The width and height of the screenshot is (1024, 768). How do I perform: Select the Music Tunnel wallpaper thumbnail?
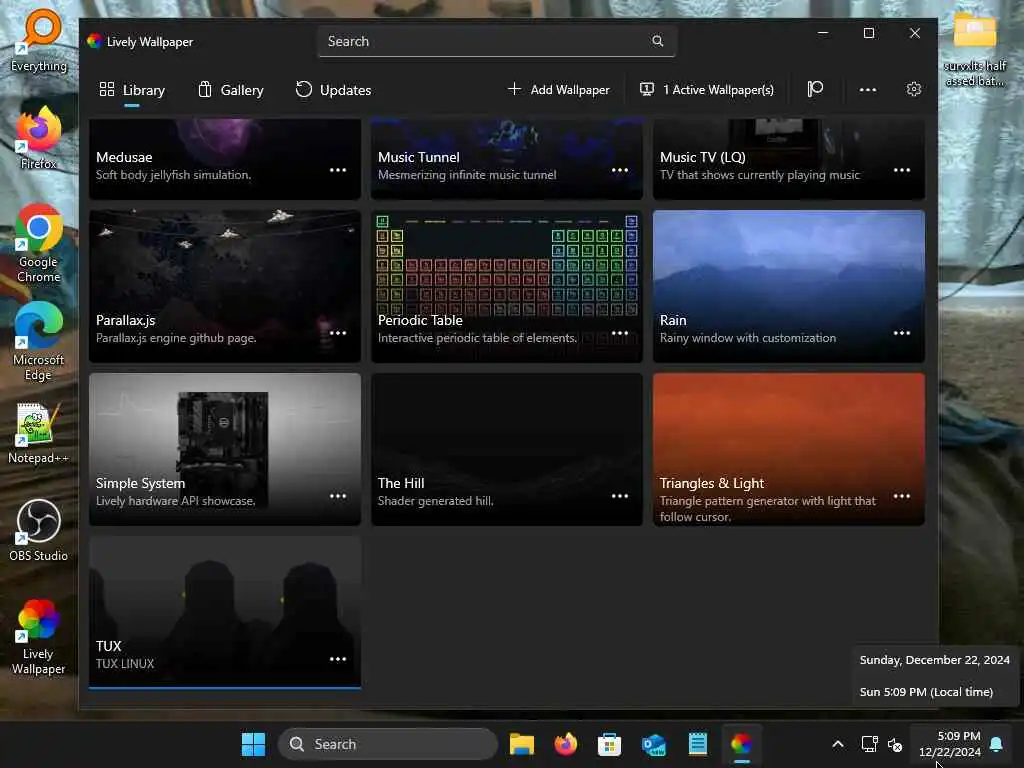[x=507, y=159]
